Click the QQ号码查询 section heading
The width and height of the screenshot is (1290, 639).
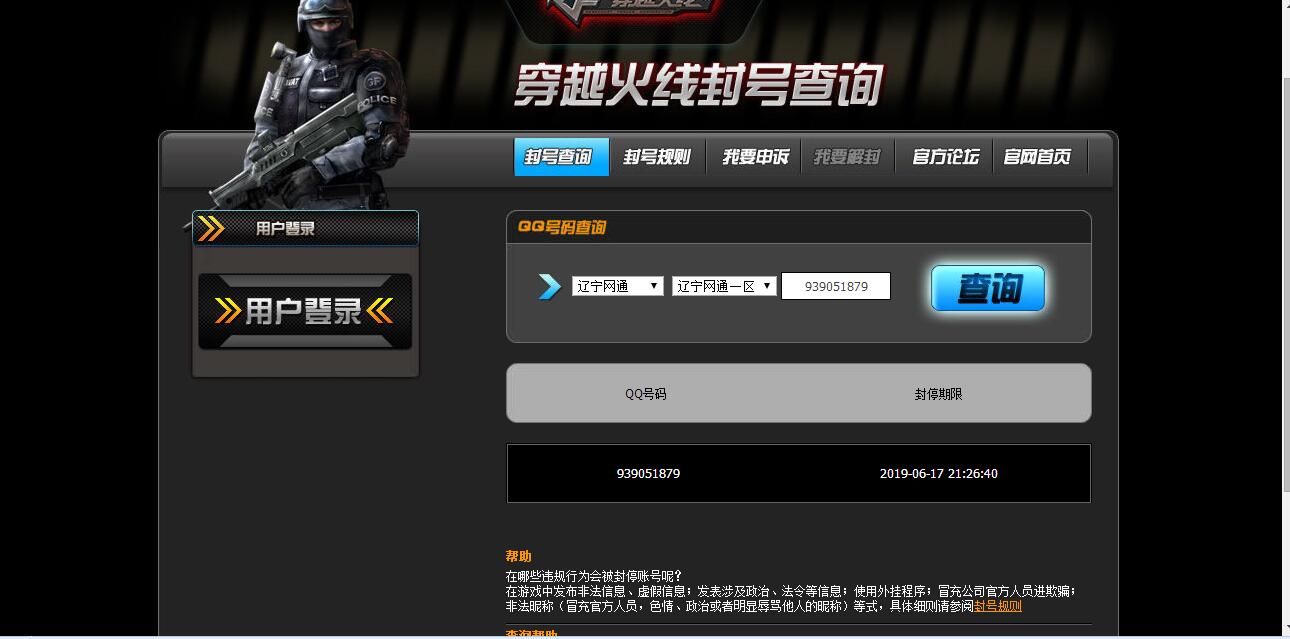562,227
